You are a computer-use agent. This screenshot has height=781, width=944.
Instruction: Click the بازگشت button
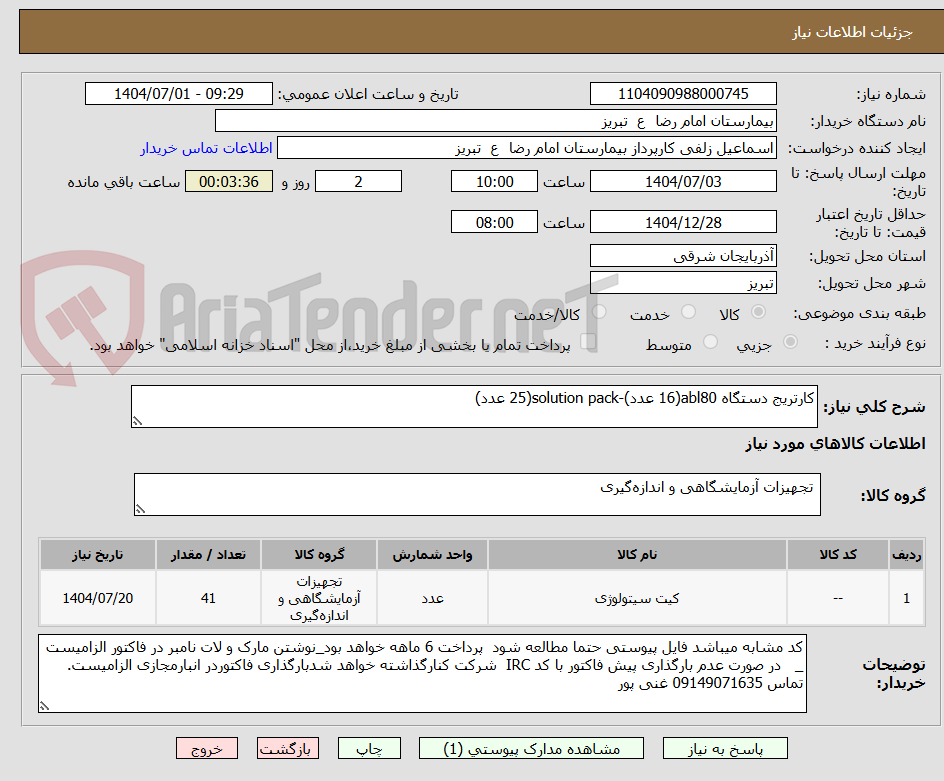(288, 748)
